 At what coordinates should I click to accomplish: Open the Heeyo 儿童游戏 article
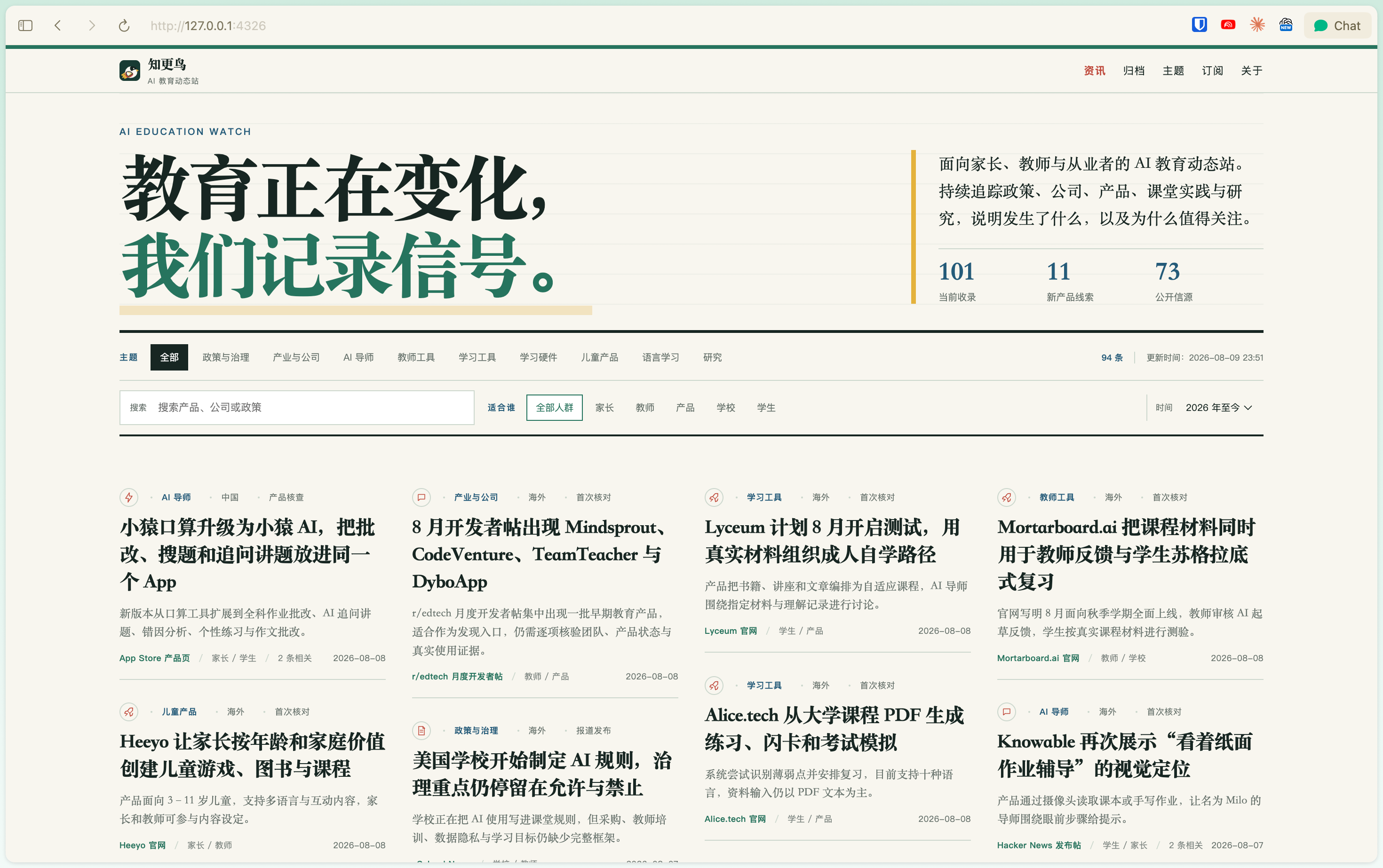click(252, 755)
